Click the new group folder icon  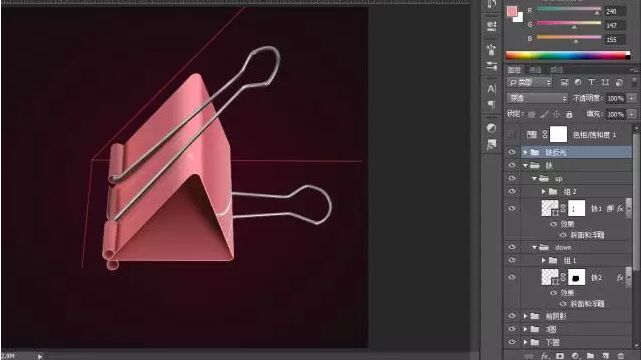pyautogui.click(x=590, y=356)
